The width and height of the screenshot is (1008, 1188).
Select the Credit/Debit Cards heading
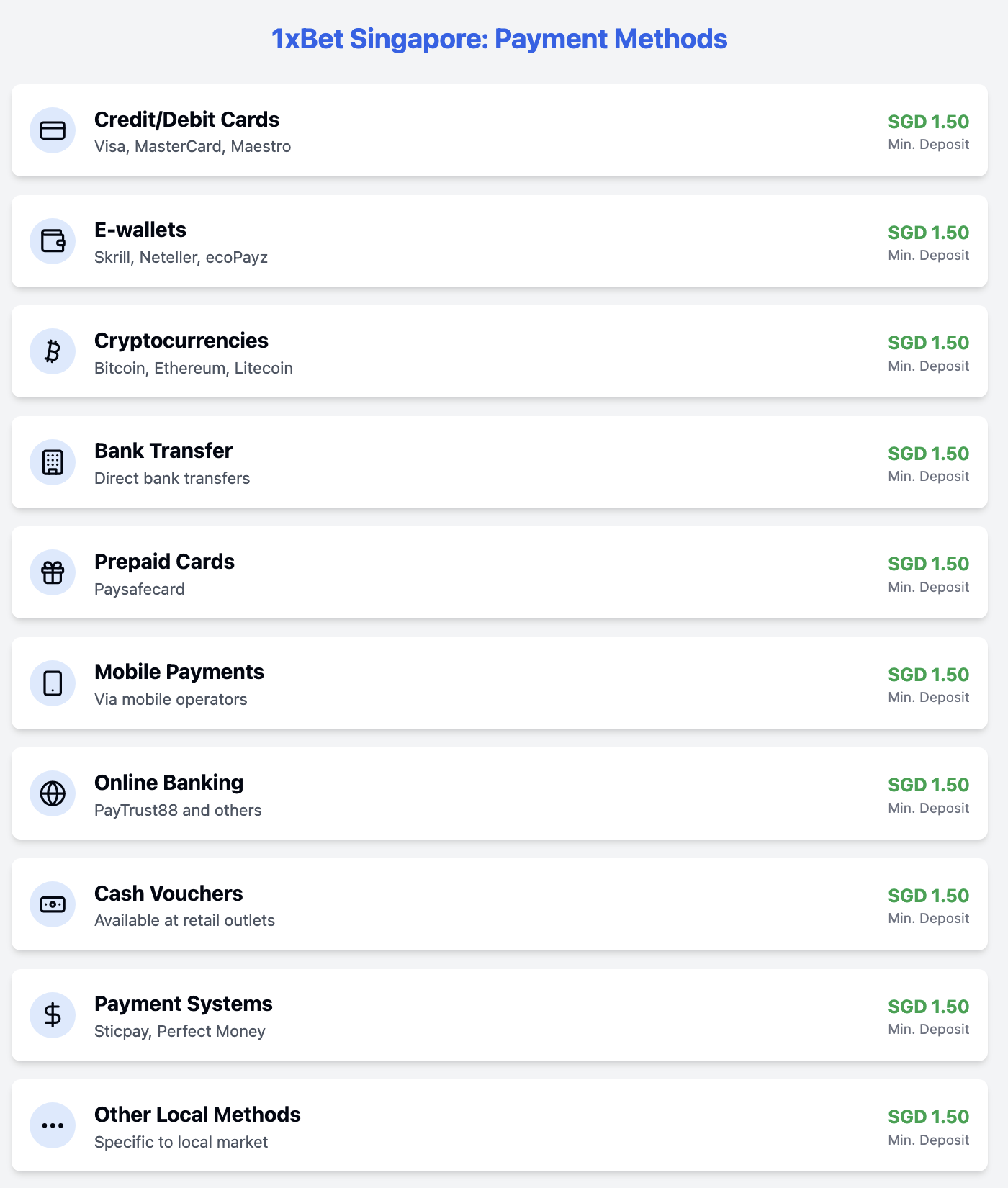[x=186, y=120]
